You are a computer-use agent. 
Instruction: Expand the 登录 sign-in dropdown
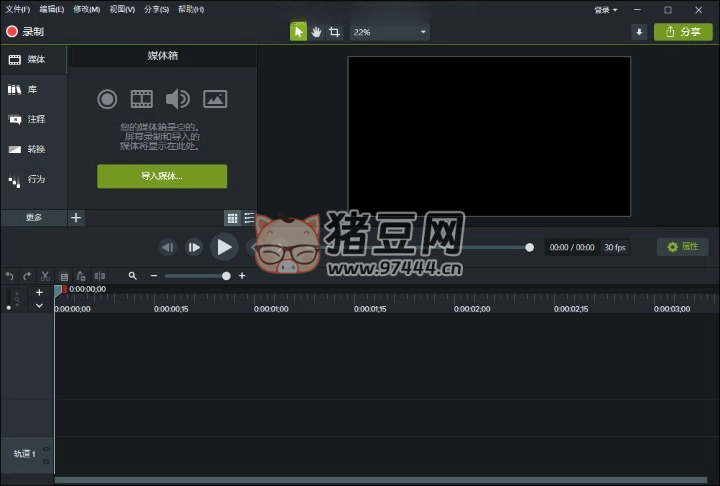click(606, 10)
